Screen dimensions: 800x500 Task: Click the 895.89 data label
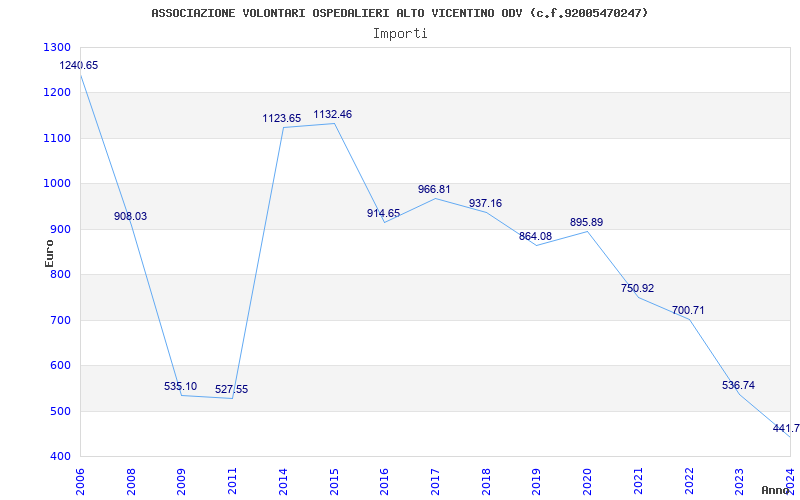pyautogui.click(x=586, y=222)
